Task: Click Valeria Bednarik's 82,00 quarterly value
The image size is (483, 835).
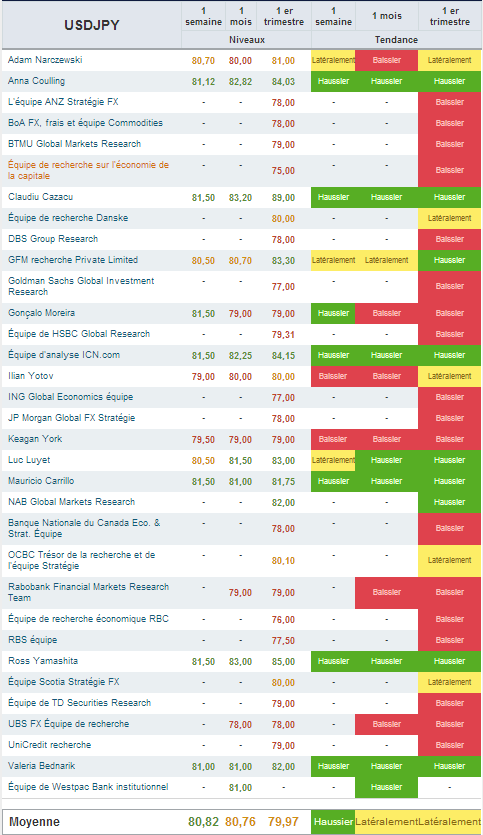Action: 283,766
